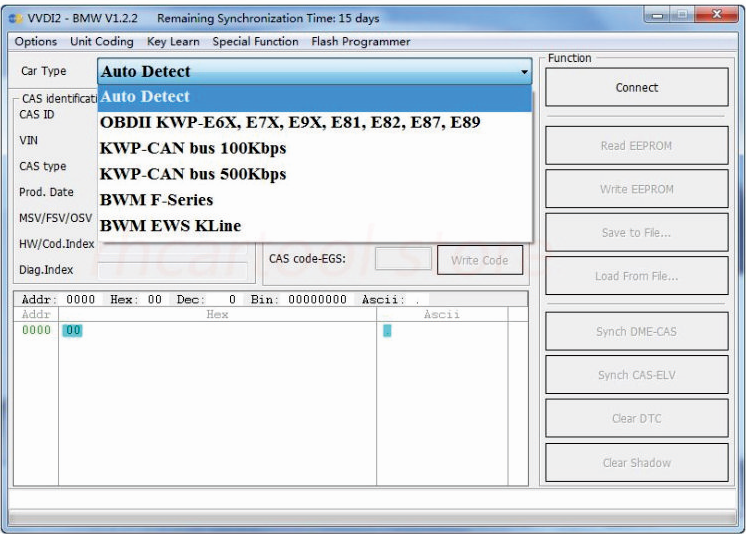Image resolution: width=746 pixels, height=534 pixels.
Task: Click the Save to File button
Action: 637,232
